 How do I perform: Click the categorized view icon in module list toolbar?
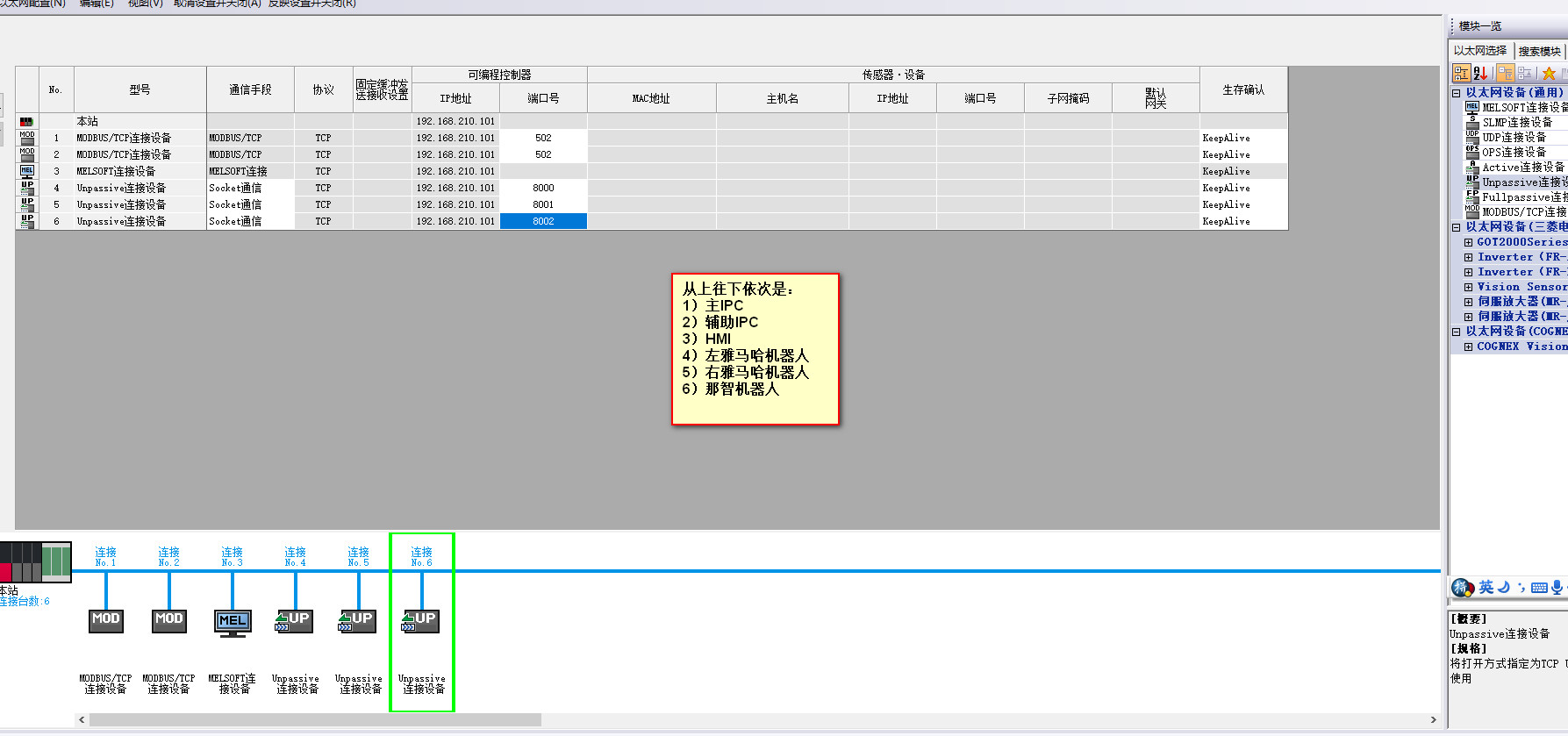point(1461,74)
